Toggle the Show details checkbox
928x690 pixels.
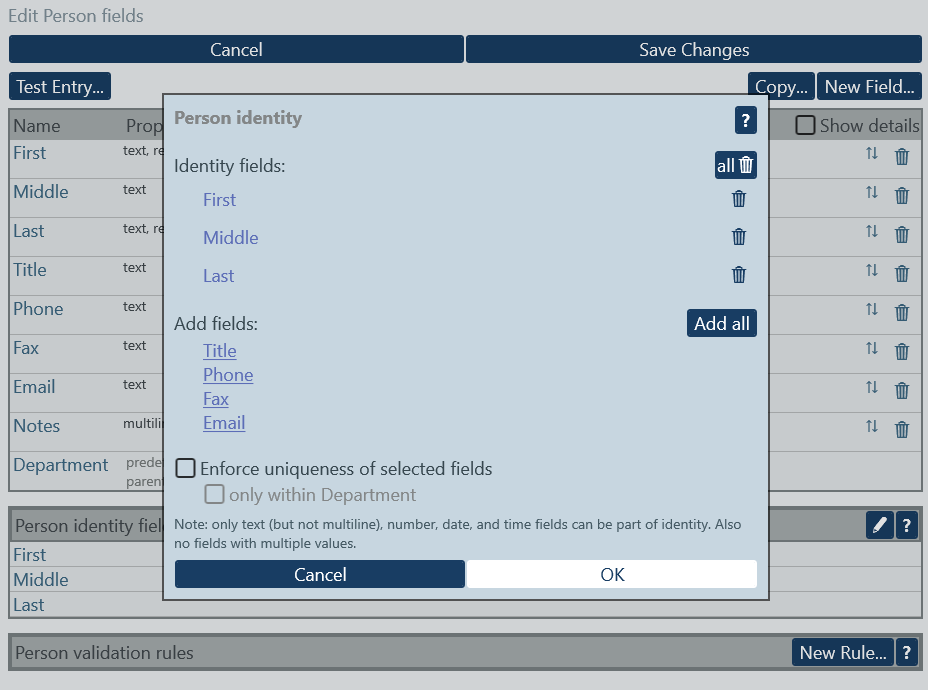tap(805, 125)
